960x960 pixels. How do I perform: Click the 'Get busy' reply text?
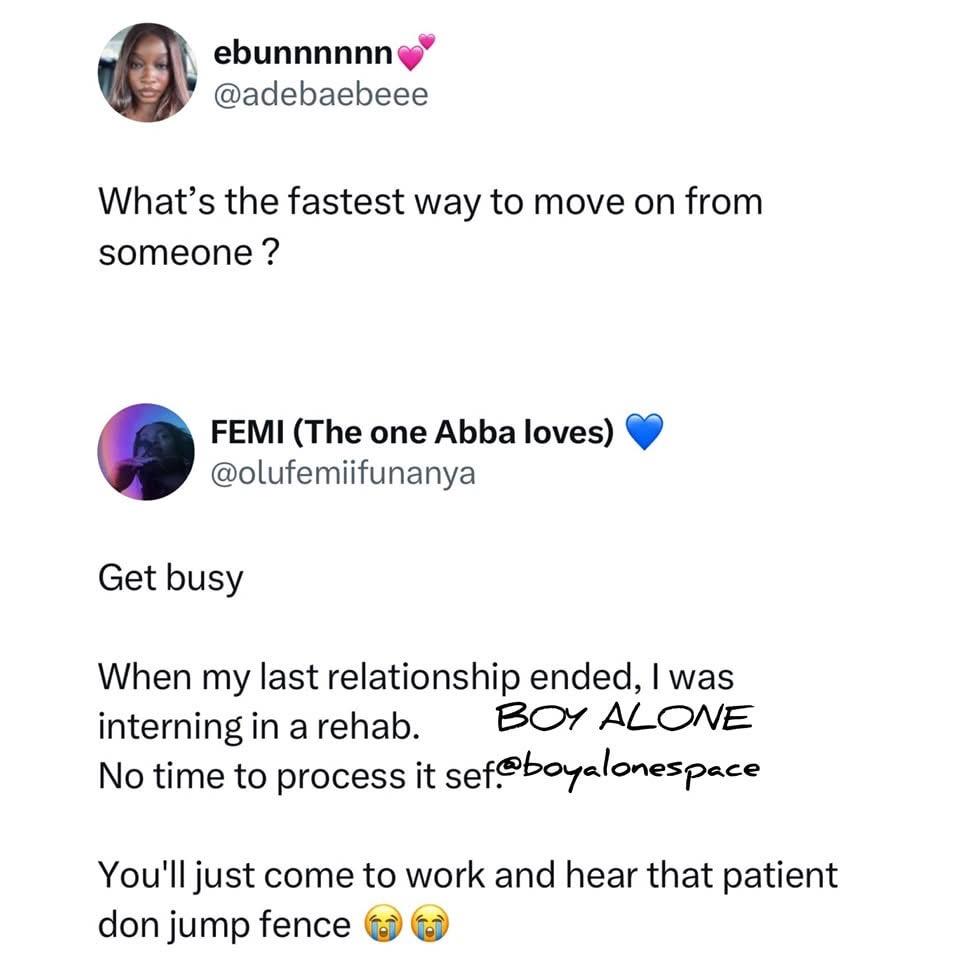pos(171,579)
